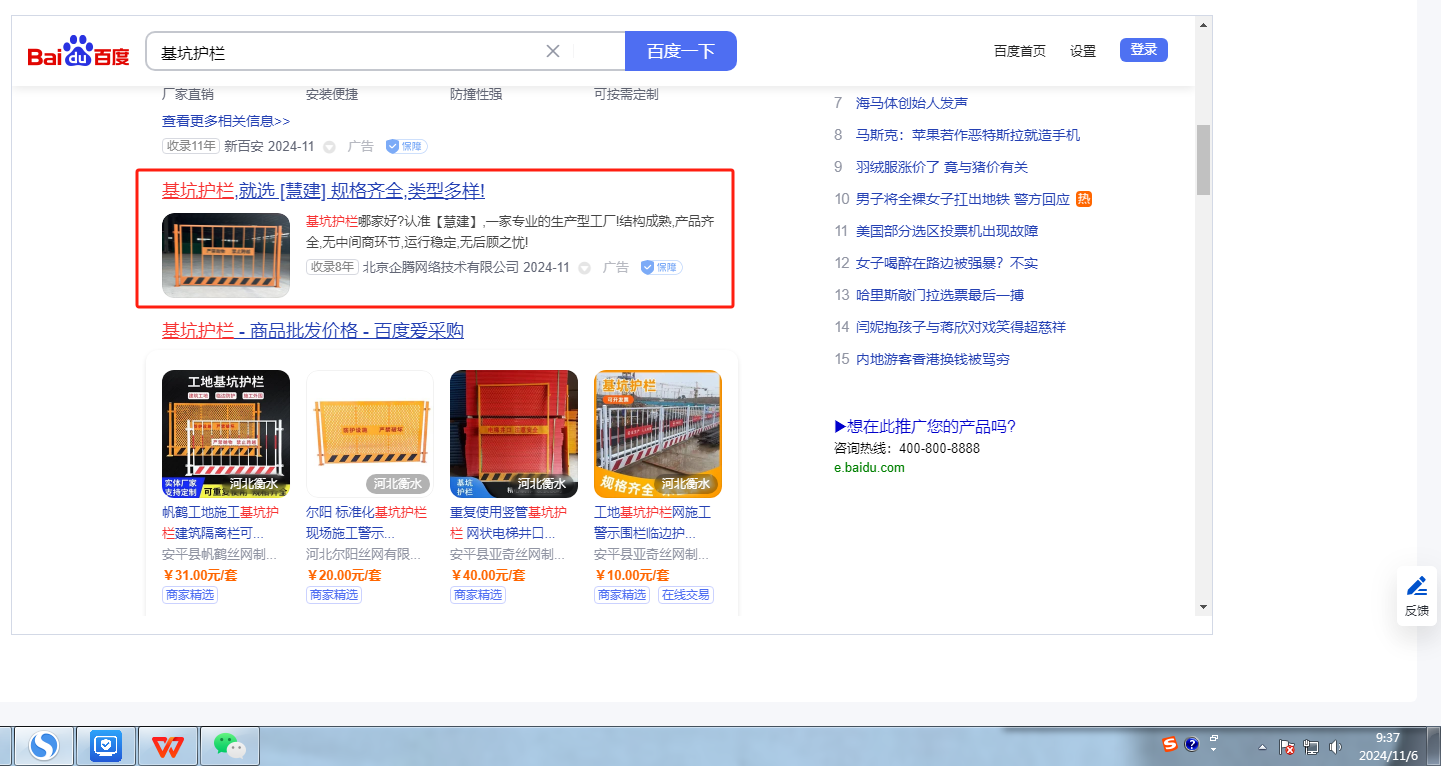This screenshot has height=766, width=1441.
Task: Click the network tray icon
Action: point(1311,747)
